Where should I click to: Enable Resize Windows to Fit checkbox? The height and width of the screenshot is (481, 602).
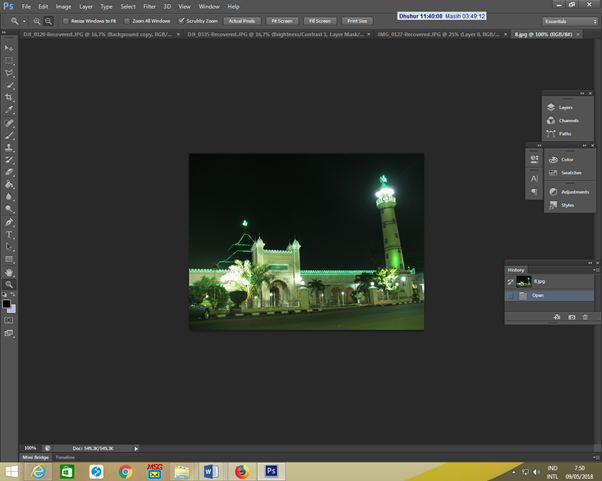click(x=66, y=20)
